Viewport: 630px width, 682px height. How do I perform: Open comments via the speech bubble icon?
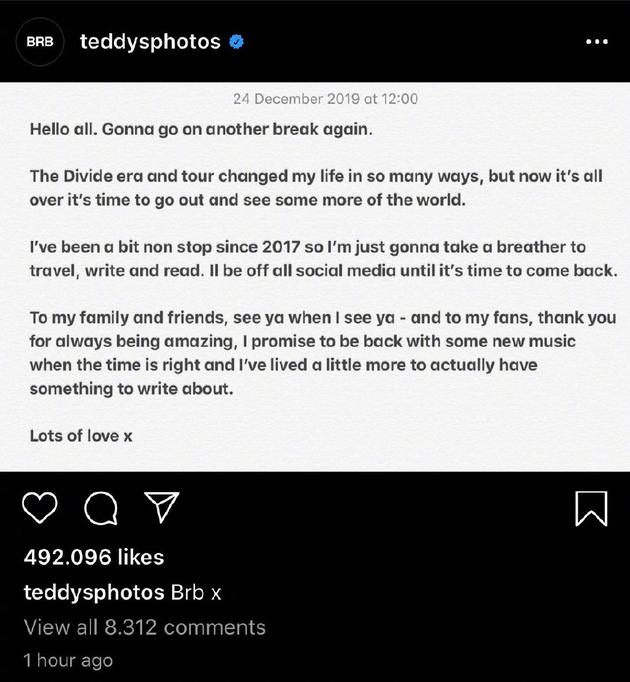click(x=100, y=510)
